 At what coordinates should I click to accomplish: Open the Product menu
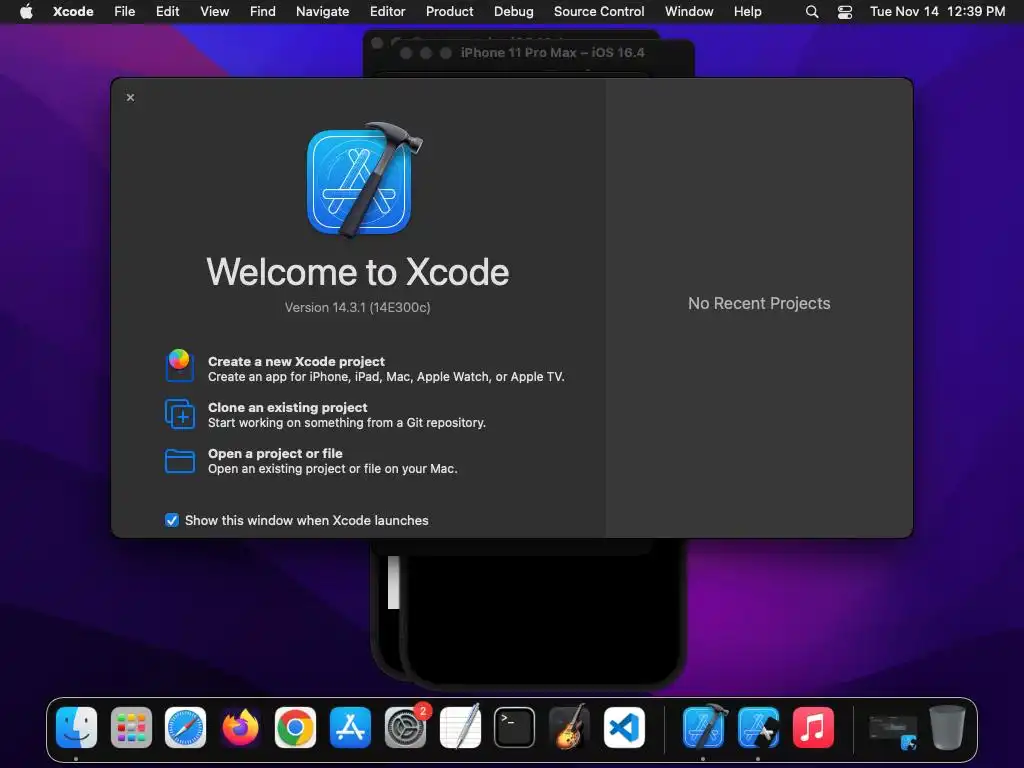[449, 11]
